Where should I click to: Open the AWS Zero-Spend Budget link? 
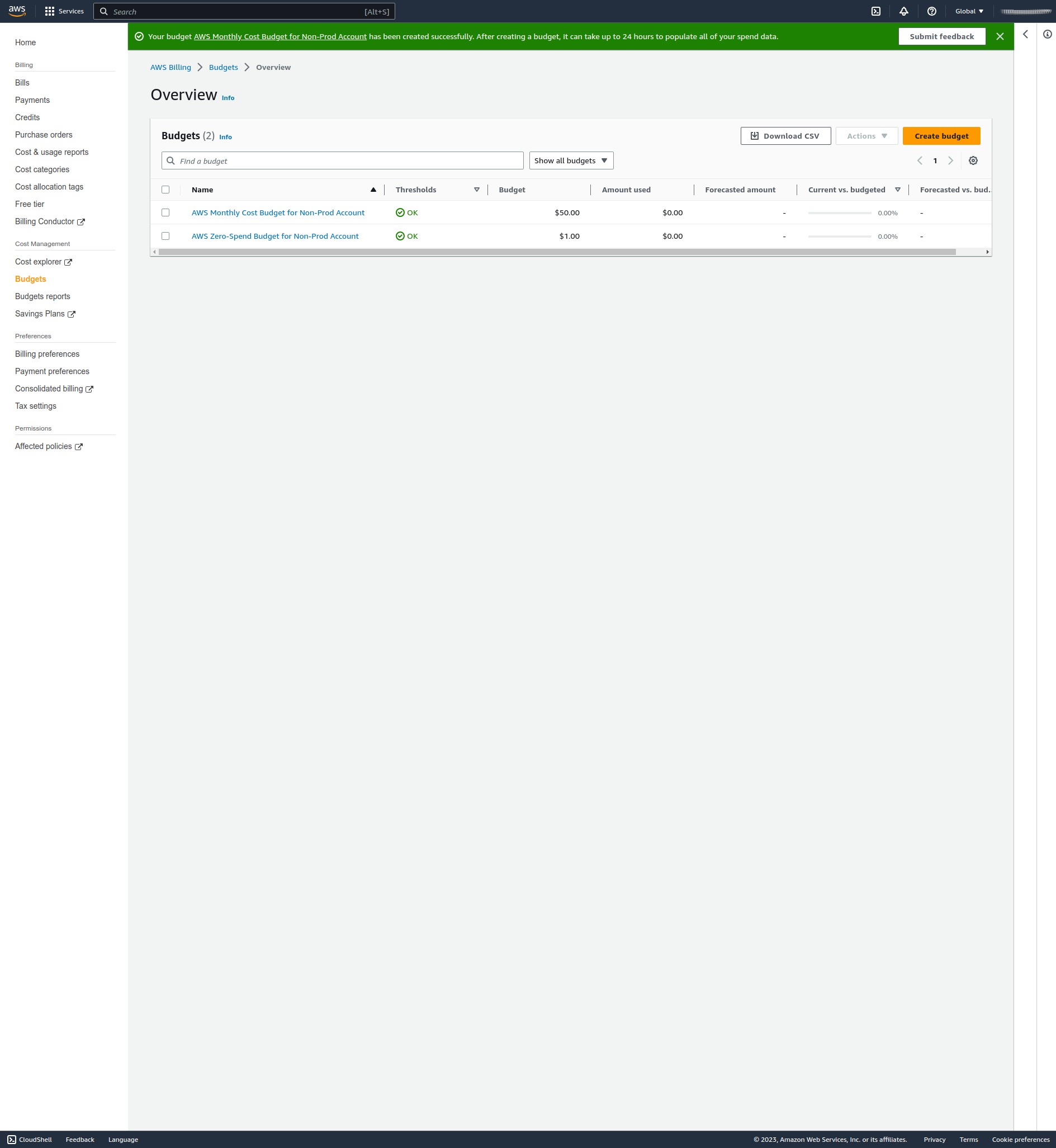click(275, 236)
